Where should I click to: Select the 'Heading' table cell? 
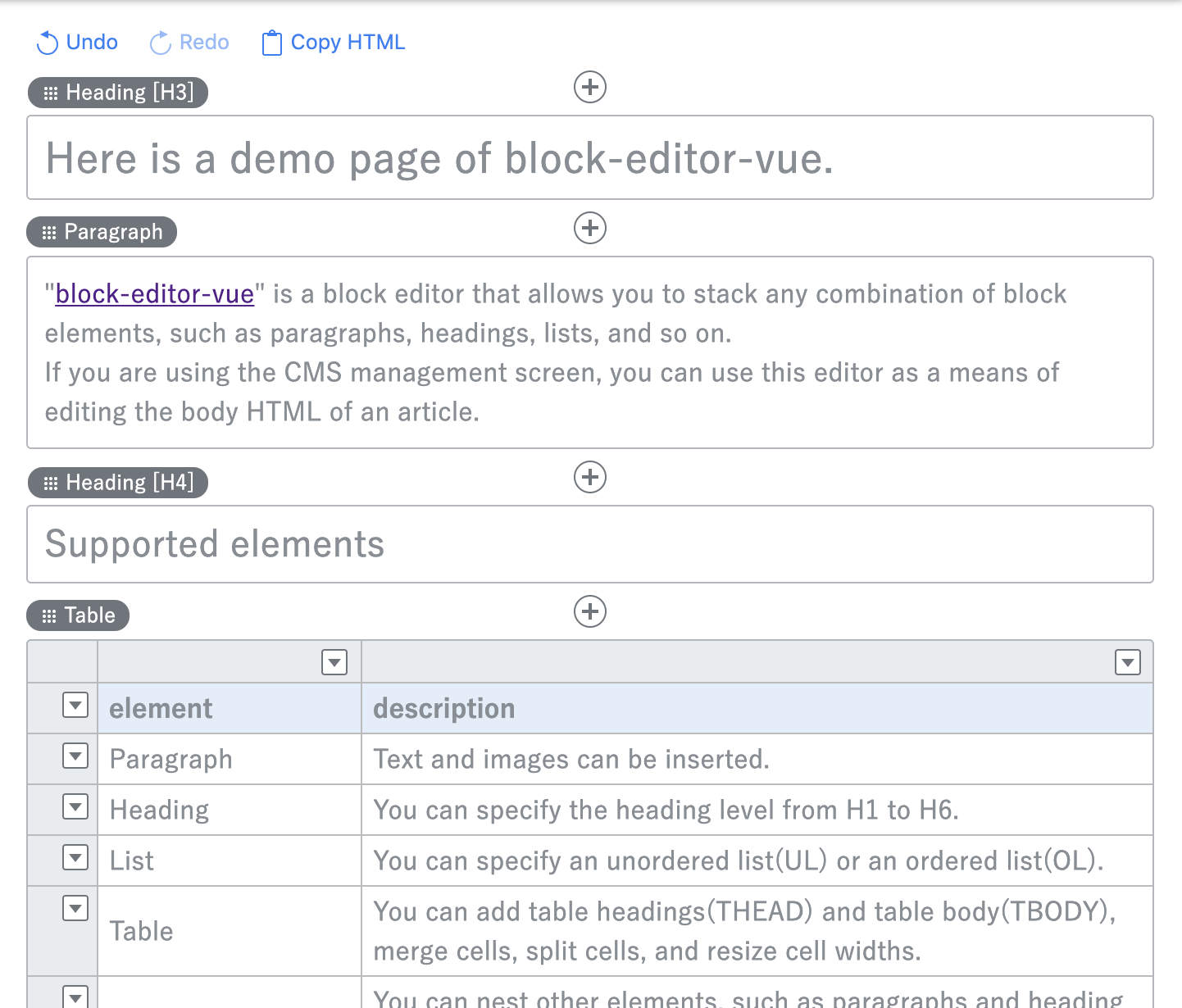tap(230, 810)
